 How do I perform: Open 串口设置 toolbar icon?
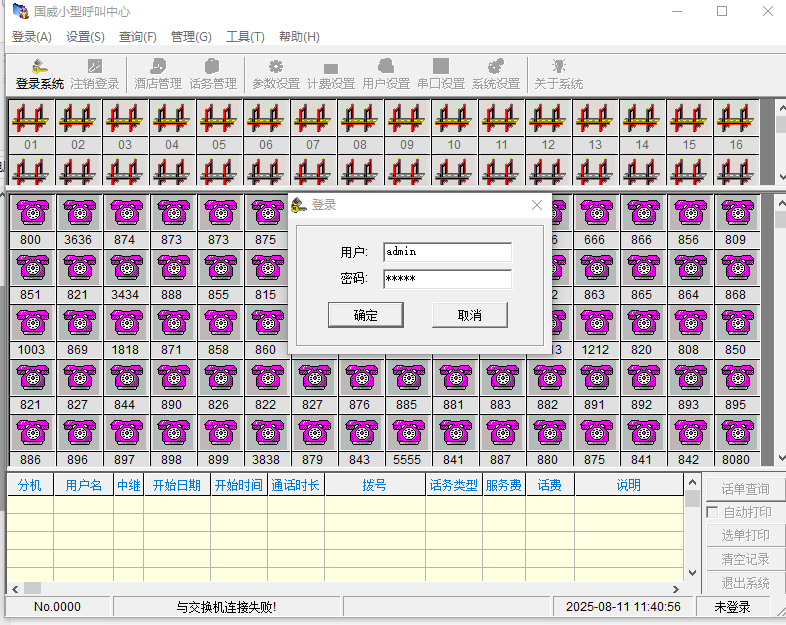pyautogui.click(x=441, y=74)
